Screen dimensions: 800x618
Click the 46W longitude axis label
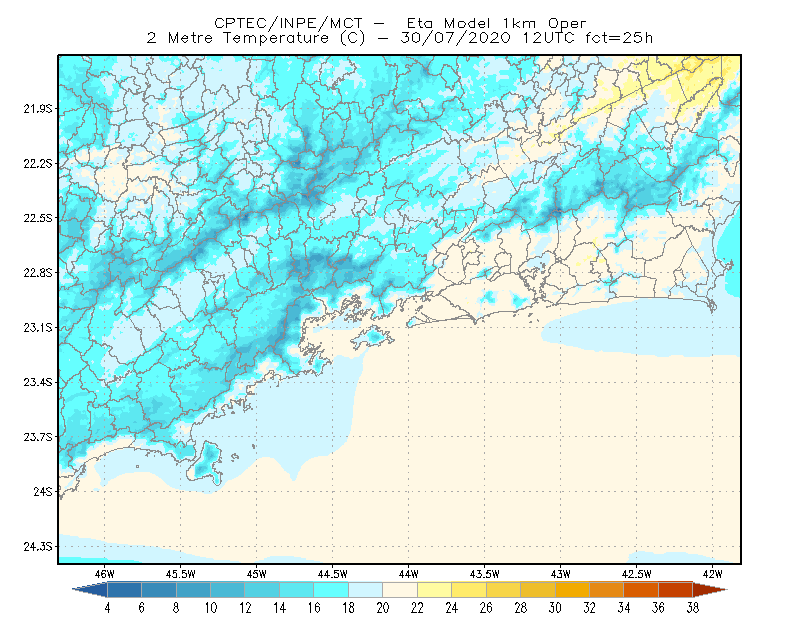coord(105,574)
